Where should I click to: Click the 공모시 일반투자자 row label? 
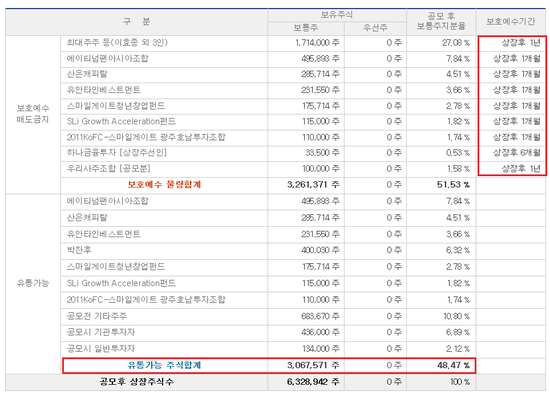[101, 349]
